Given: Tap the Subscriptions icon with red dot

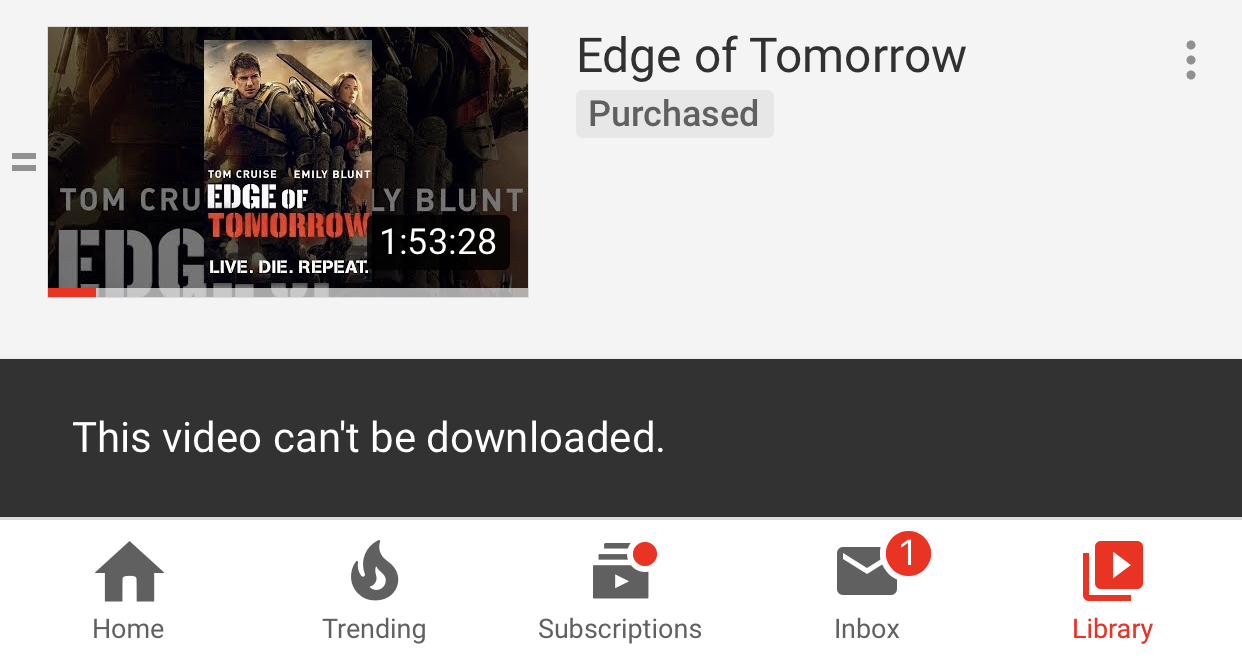Looking at the screenshot, I should [x=623, y=570].
